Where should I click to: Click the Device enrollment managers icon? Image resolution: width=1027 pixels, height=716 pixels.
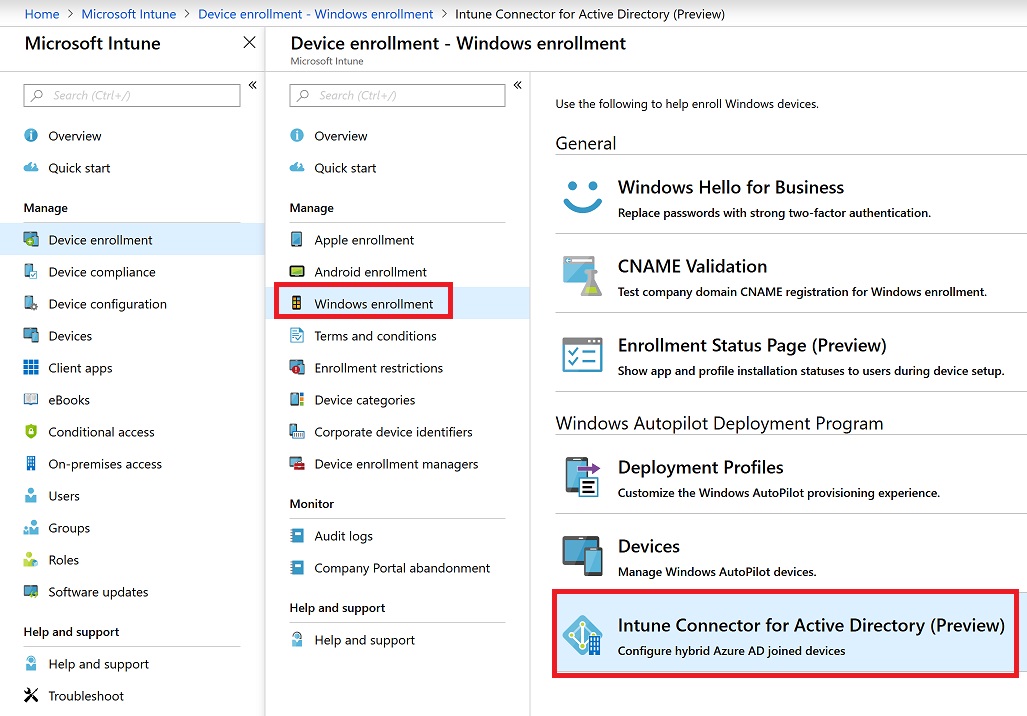click(x=297, y=463)
